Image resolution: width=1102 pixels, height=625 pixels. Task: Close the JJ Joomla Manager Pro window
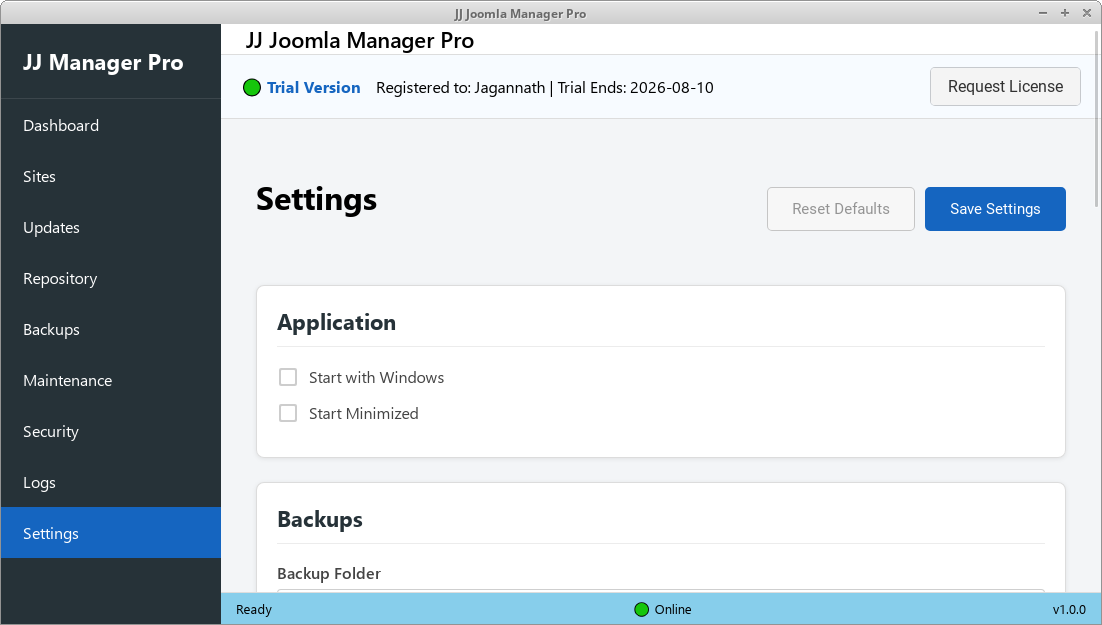pyautogui.click(x=1087, y=13)
